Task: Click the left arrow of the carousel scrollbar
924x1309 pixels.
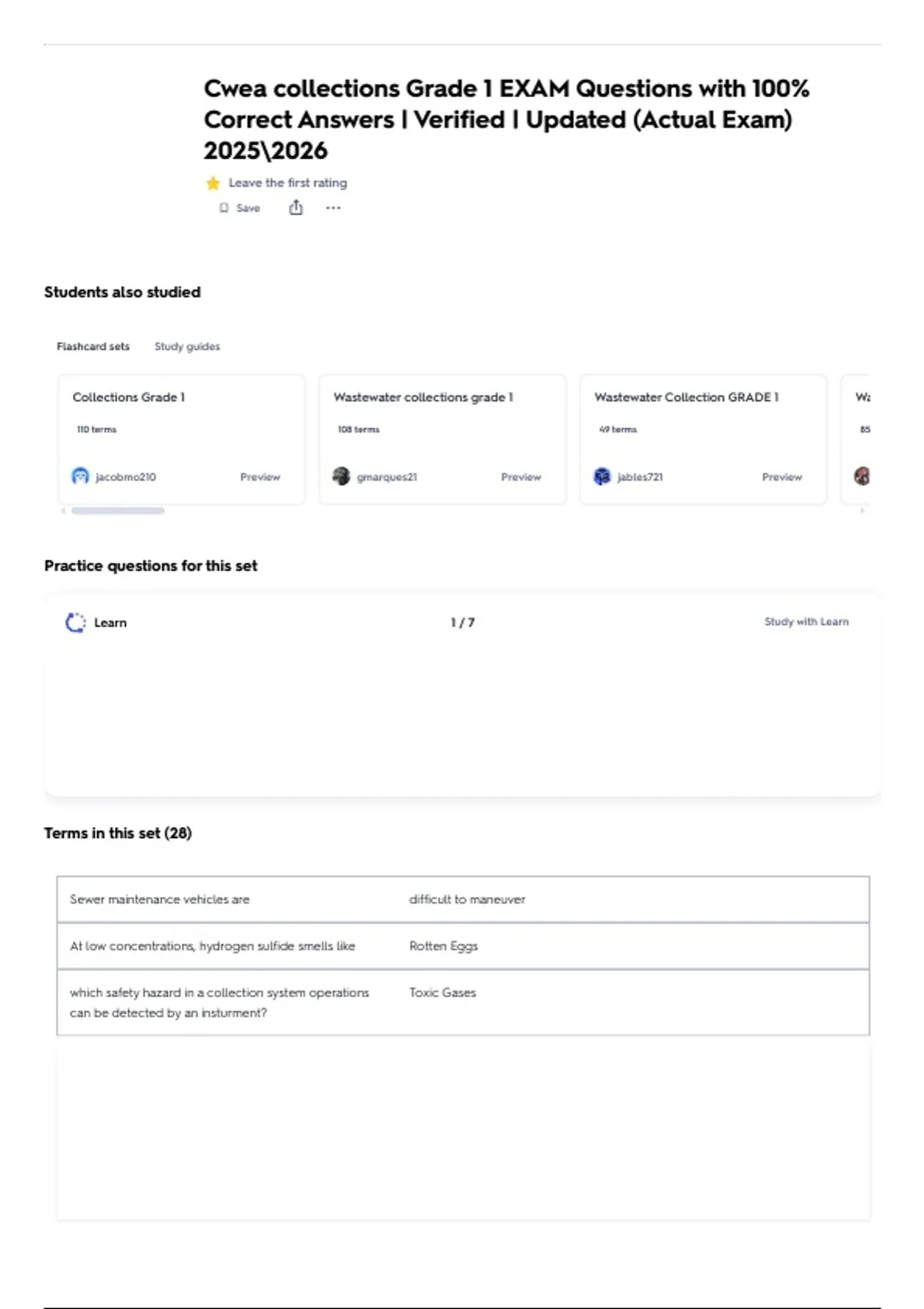Action: [63, 511]
